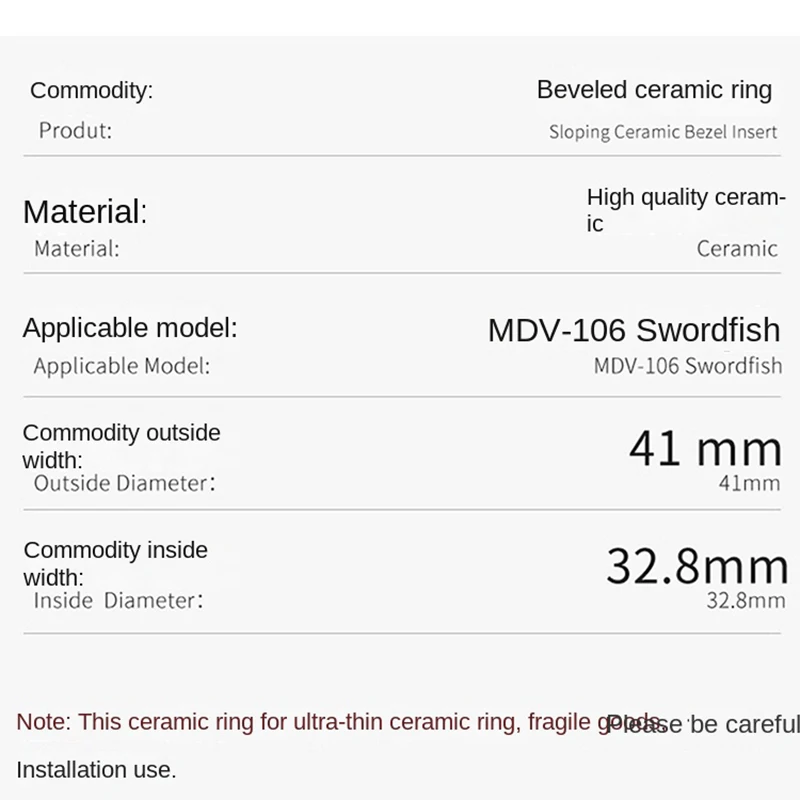
Task: Click the "Commodity inside width:" label
Action: (x=115, y=563)
